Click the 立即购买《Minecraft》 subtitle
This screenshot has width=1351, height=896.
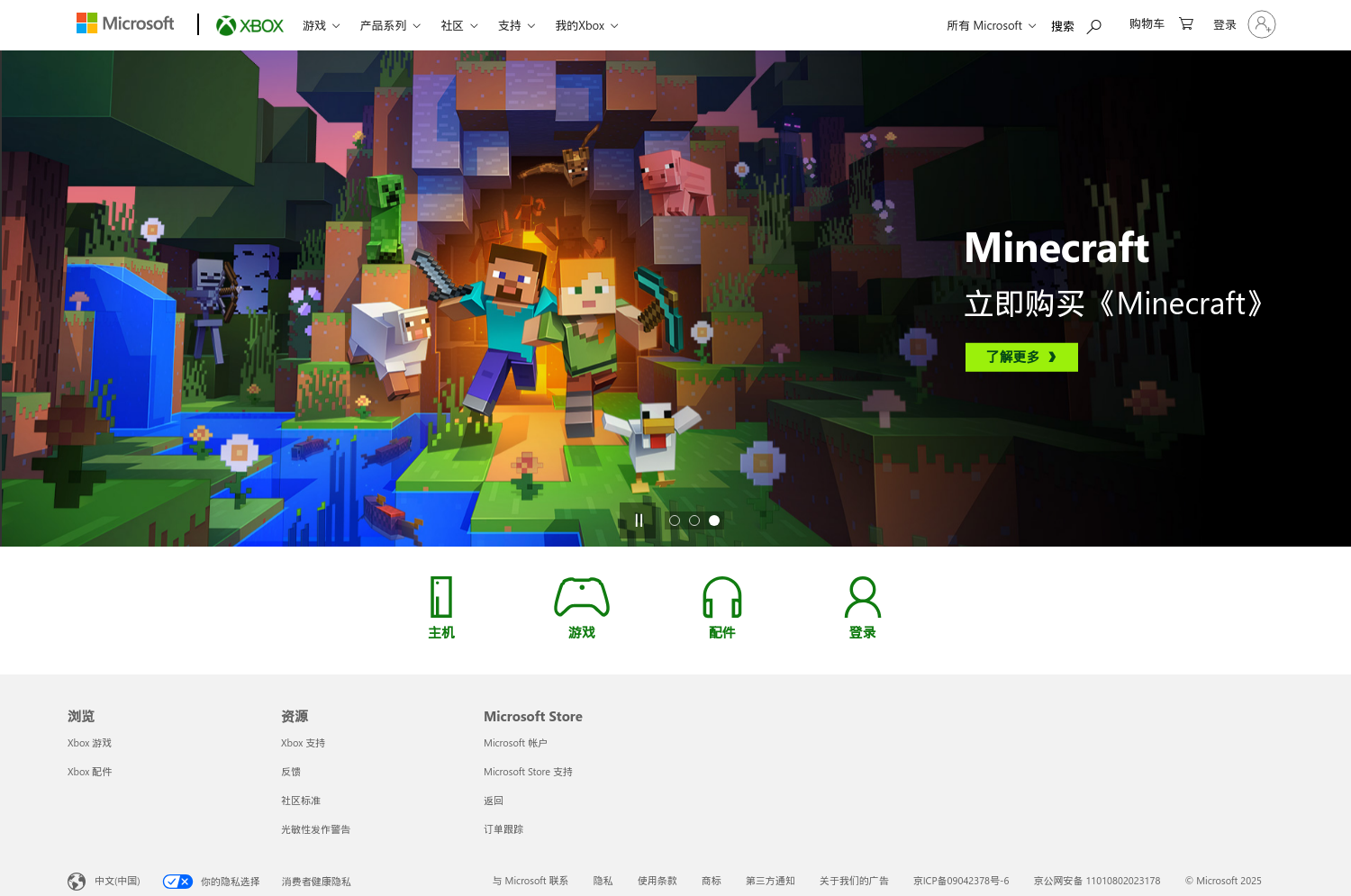point(1113,303)
